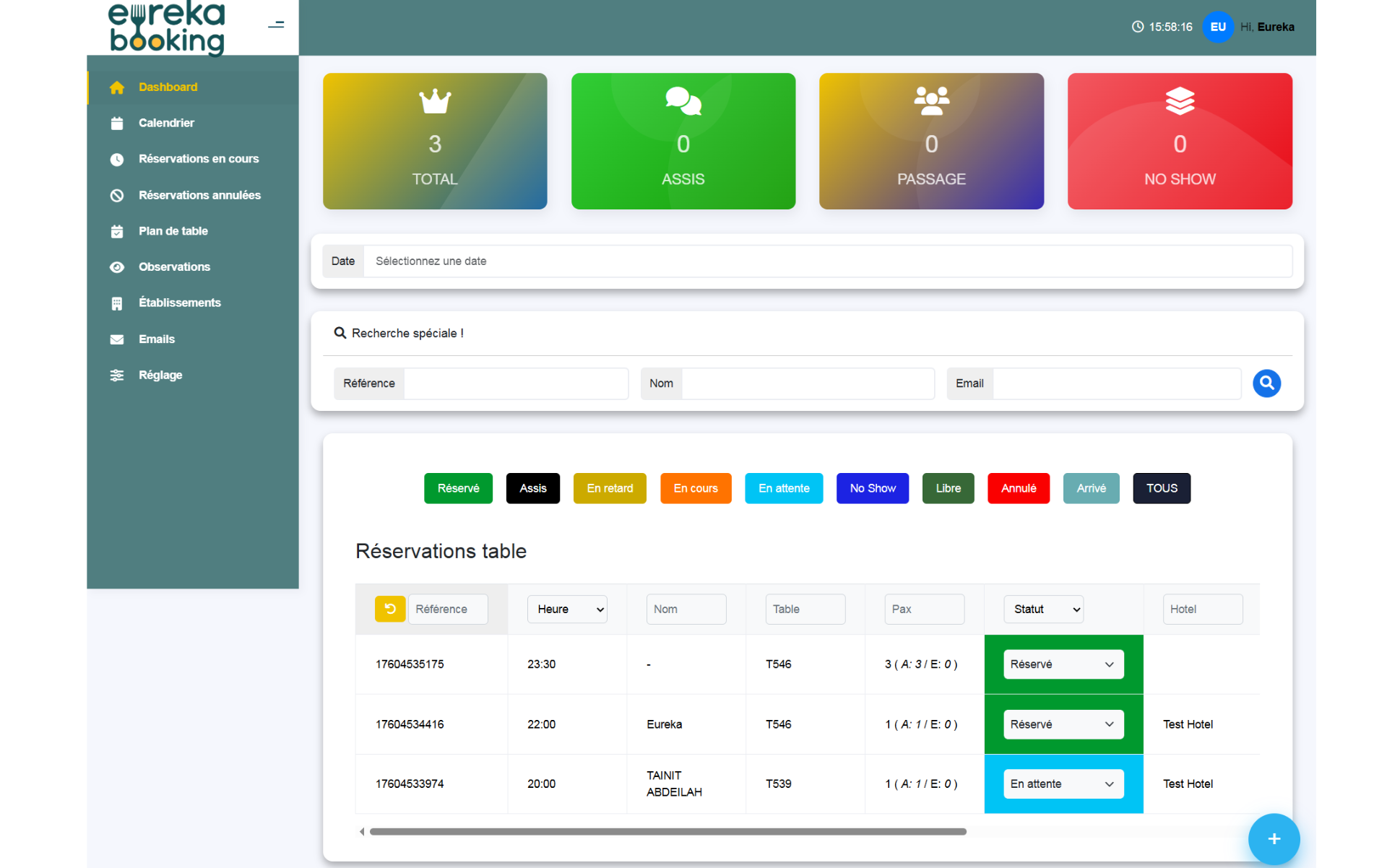
Task: Click the crown icon on TOTAL card
Action: point(435,101)
